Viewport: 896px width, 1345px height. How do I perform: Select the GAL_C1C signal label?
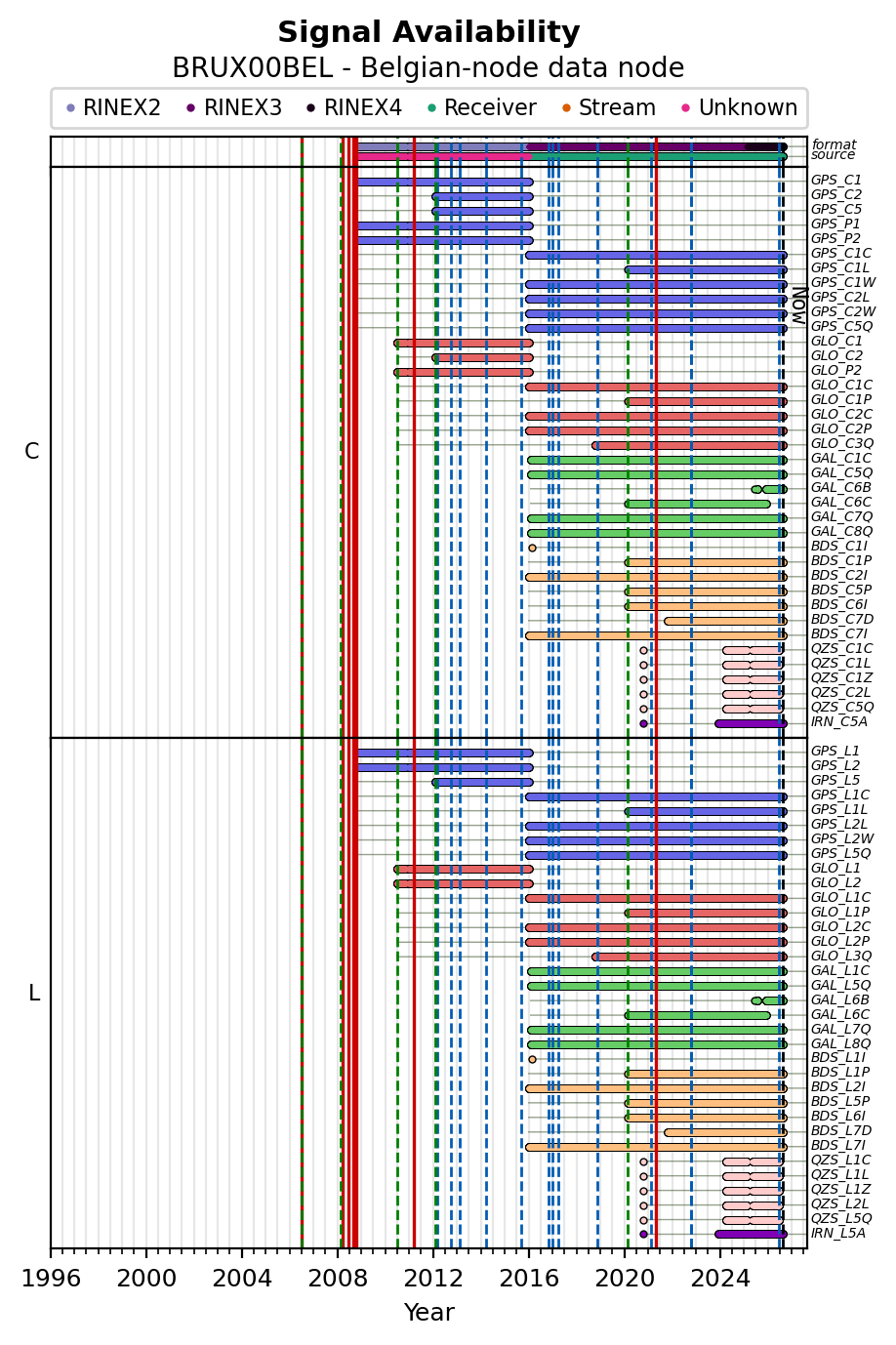tap(841, 458)
